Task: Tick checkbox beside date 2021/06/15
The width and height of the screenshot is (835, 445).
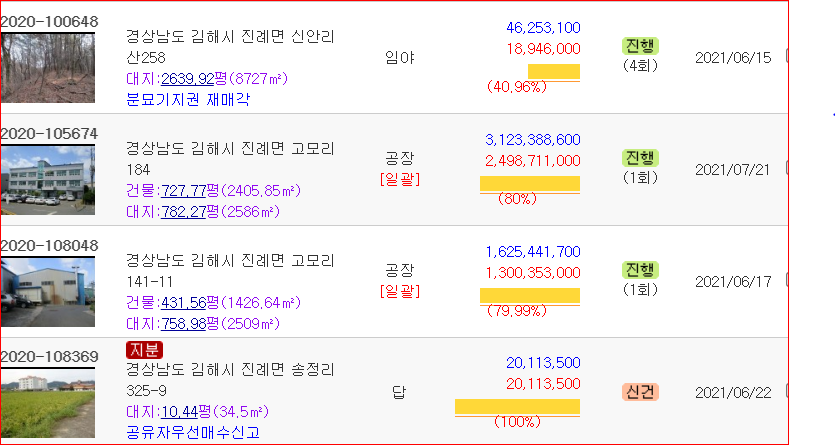Action: 787,56
